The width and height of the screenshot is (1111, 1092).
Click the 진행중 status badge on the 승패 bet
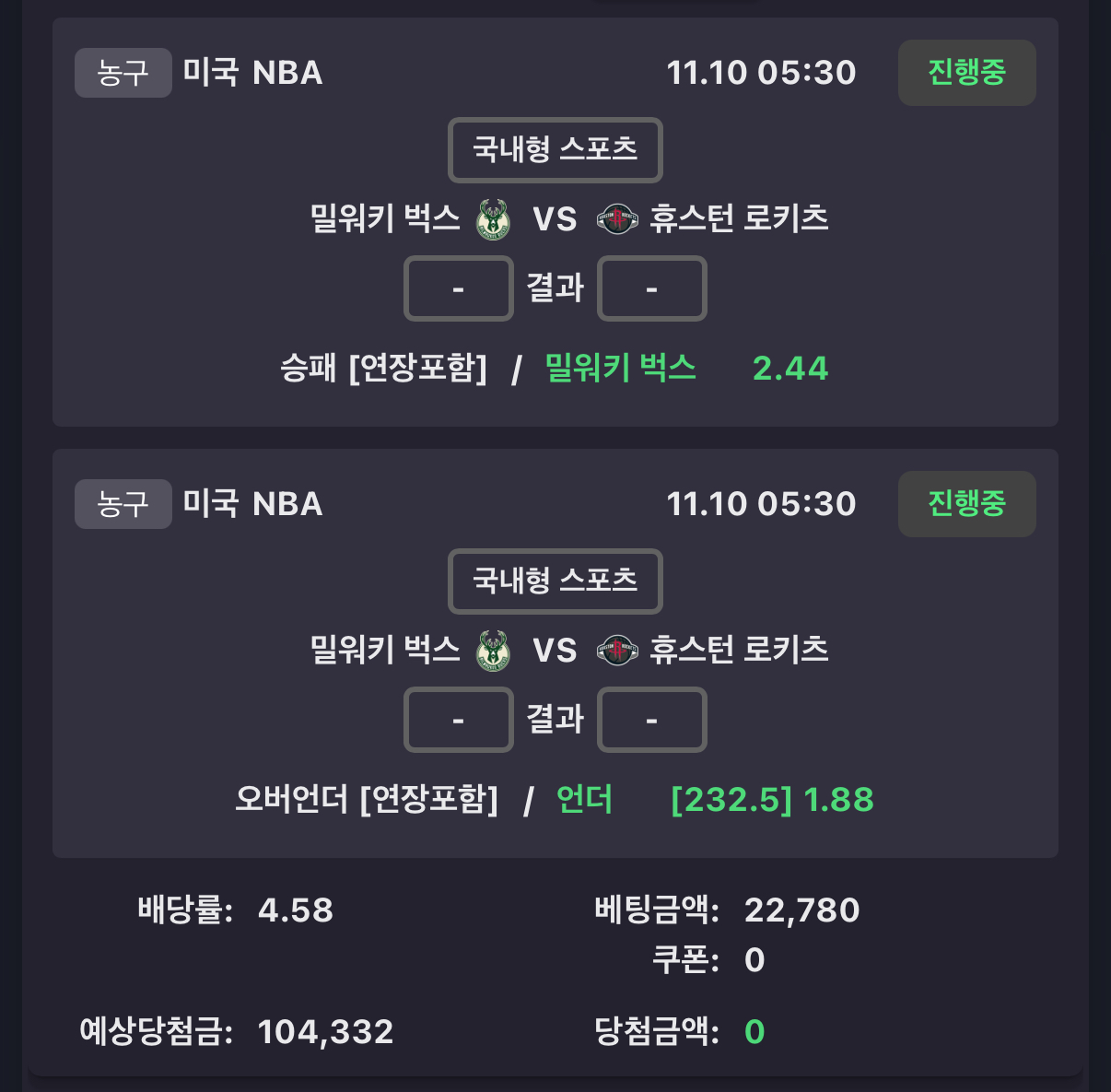point(966,73)
